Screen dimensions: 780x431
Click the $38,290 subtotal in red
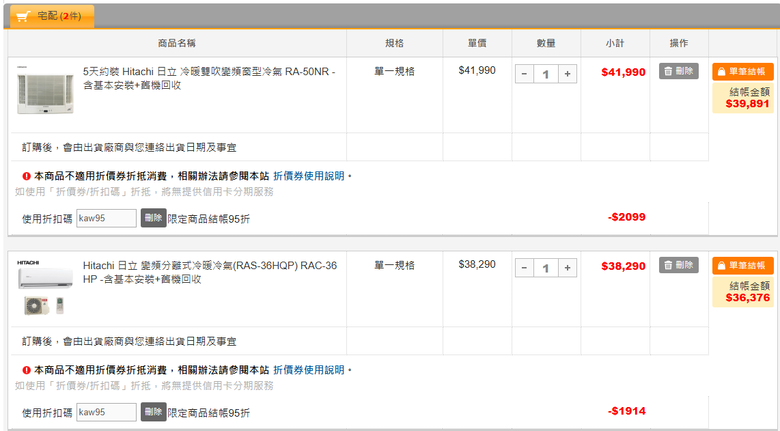[623, 266]
